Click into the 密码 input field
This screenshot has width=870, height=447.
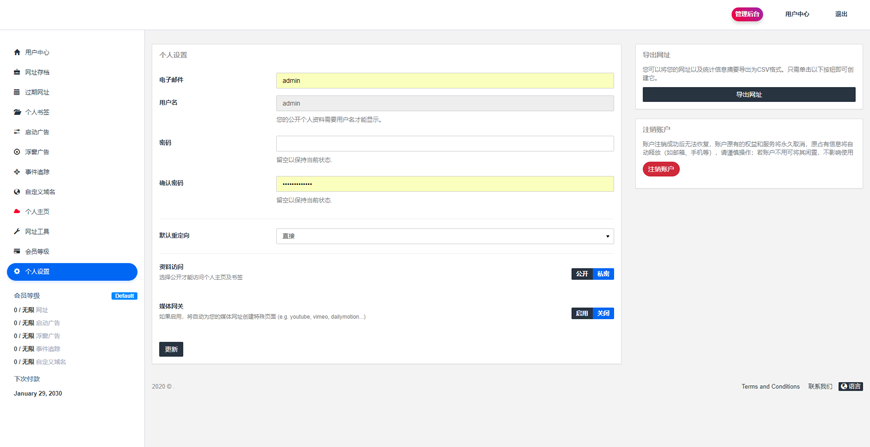click(444, 144)
